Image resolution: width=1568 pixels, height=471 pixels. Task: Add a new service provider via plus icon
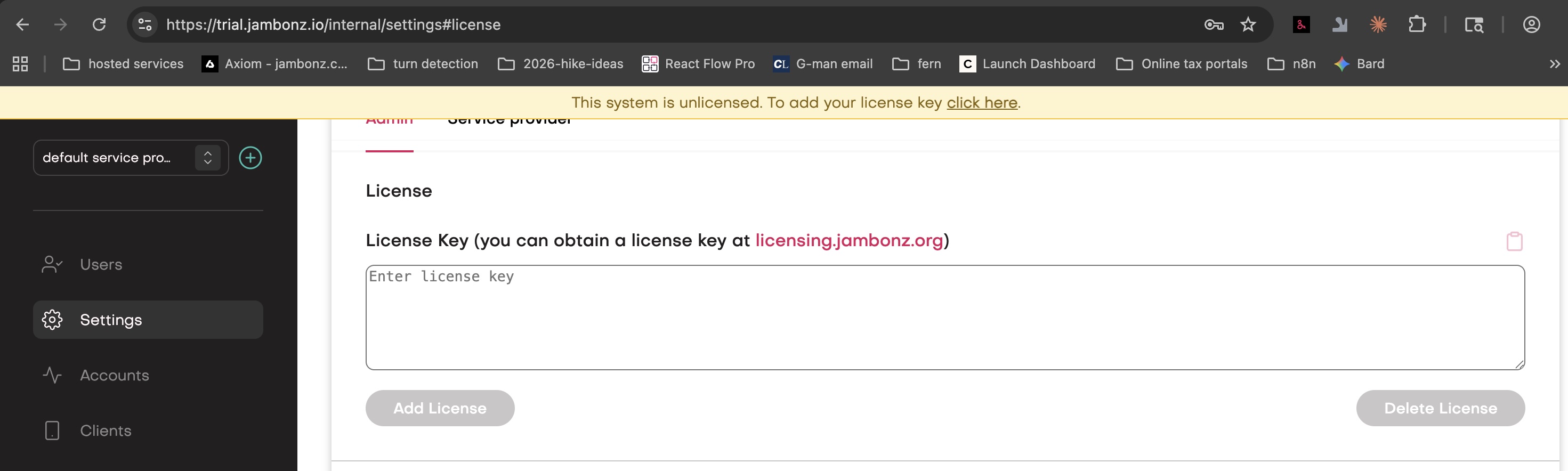point(250,158)
